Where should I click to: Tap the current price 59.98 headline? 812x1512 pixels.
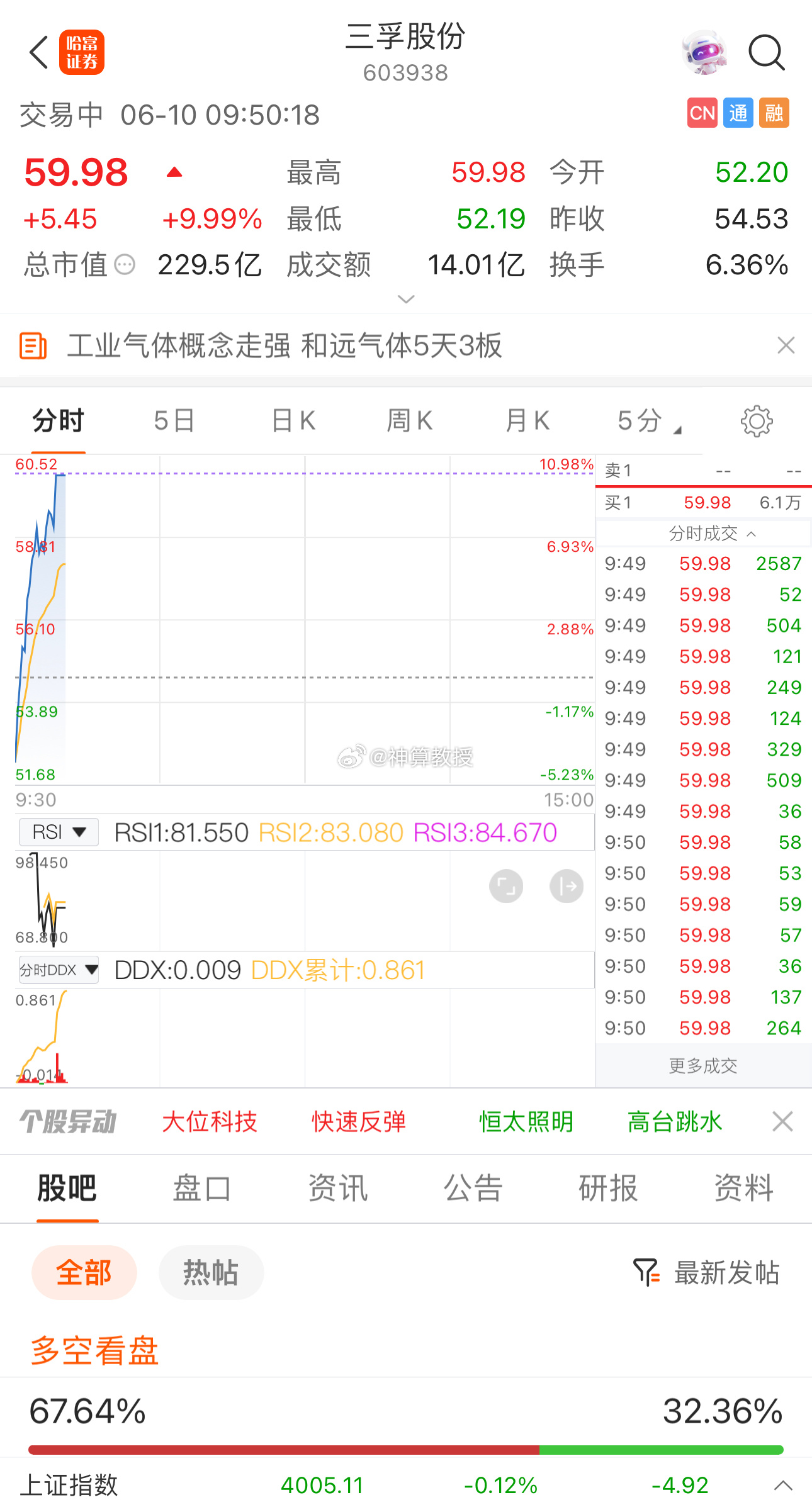76,172
